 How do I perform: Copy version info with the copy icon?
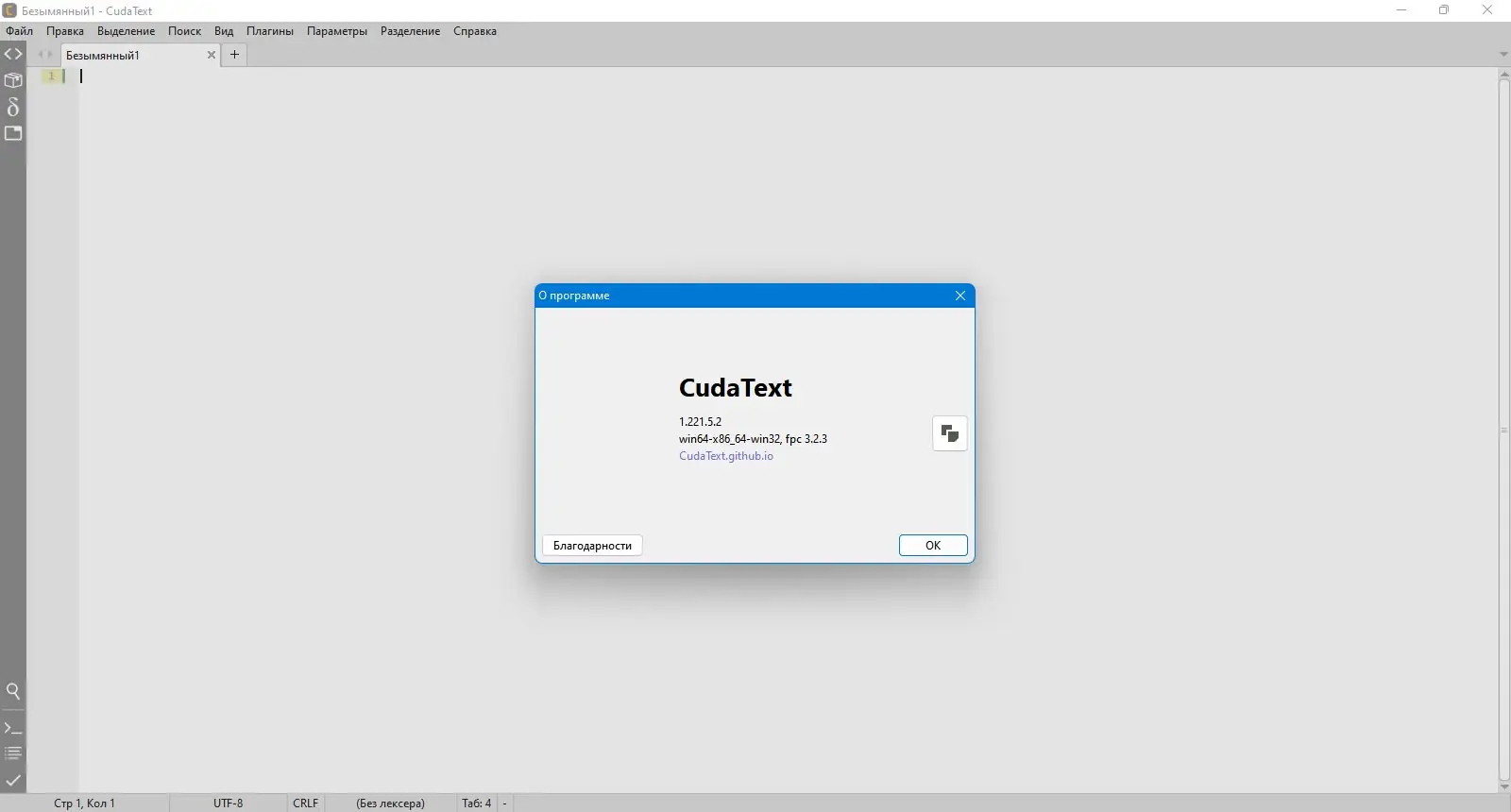950,433
